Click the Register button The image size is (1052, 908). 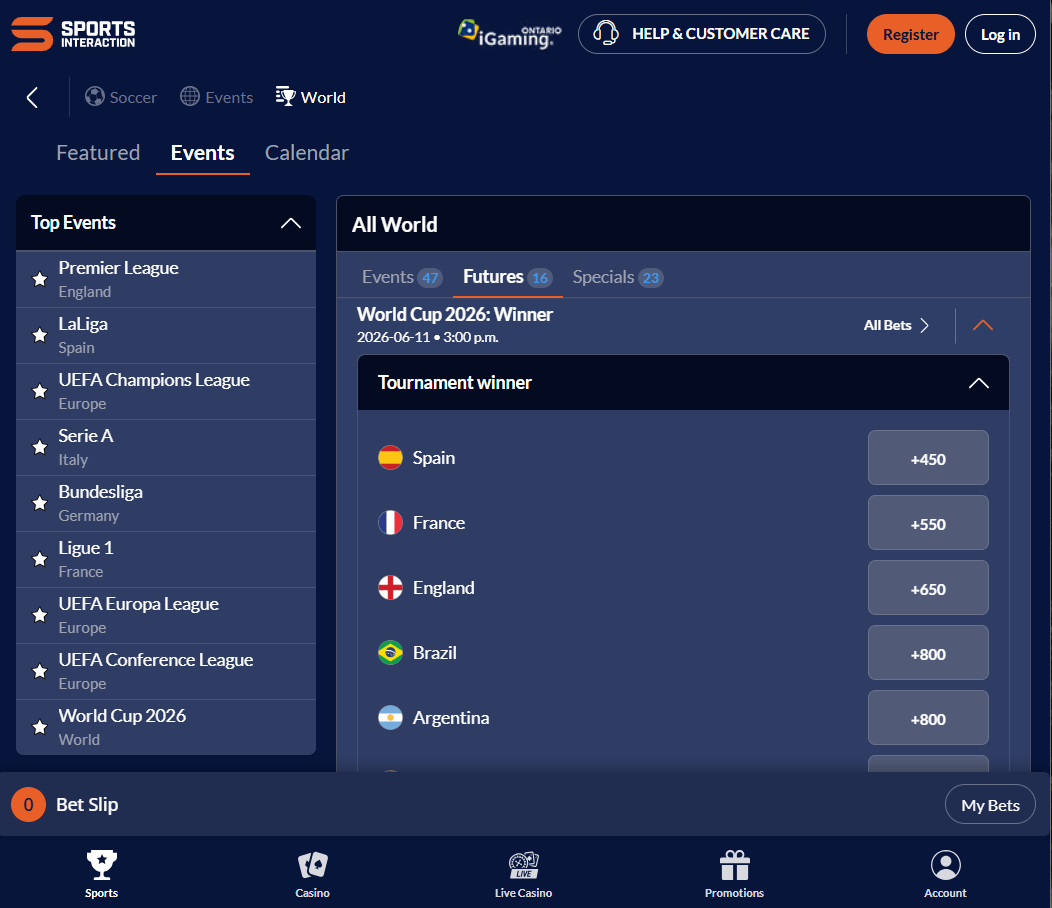coord(910,33)
